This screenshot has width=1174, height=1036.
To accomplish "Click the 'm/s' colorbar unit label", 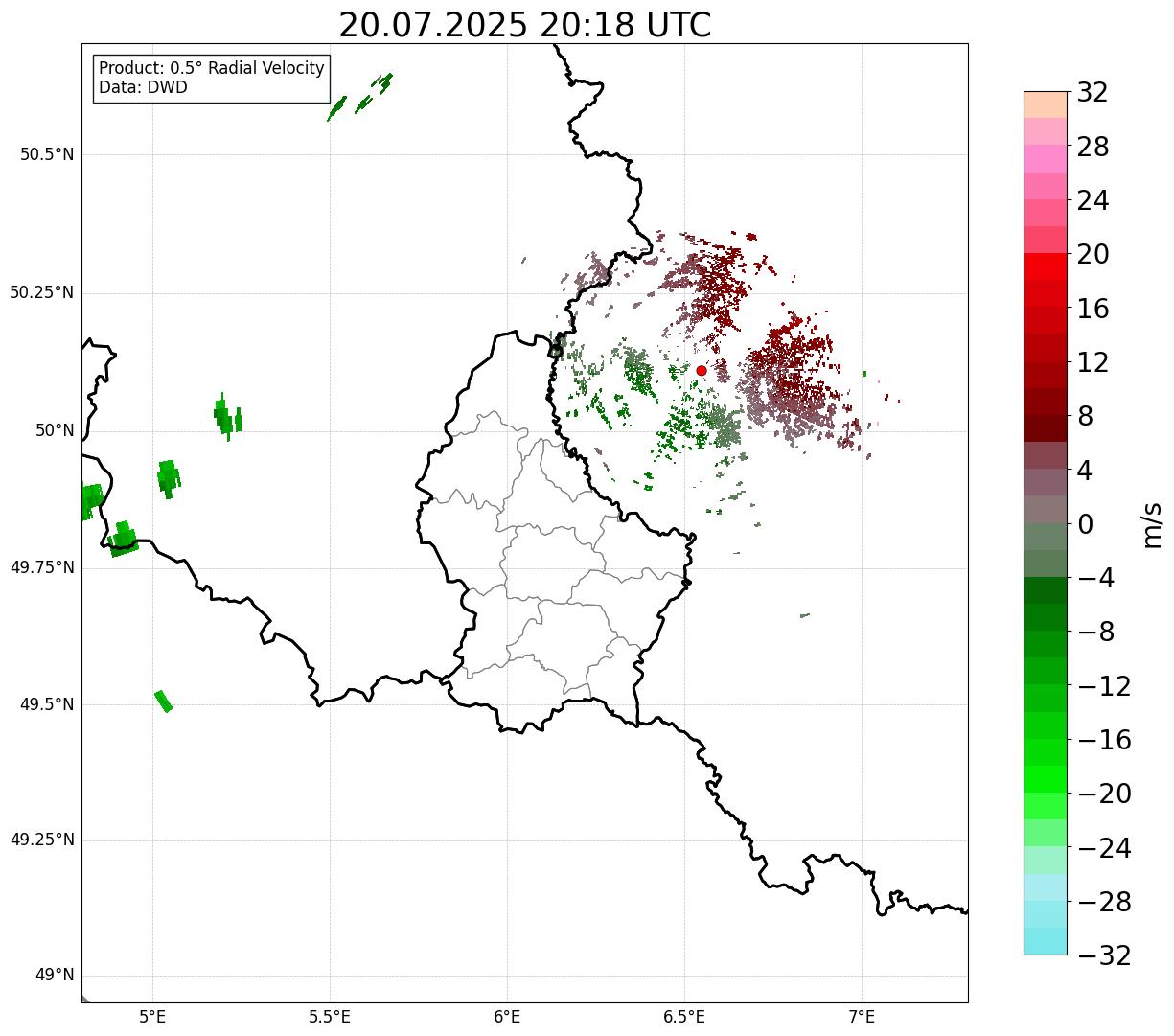I will [1152, 524].
